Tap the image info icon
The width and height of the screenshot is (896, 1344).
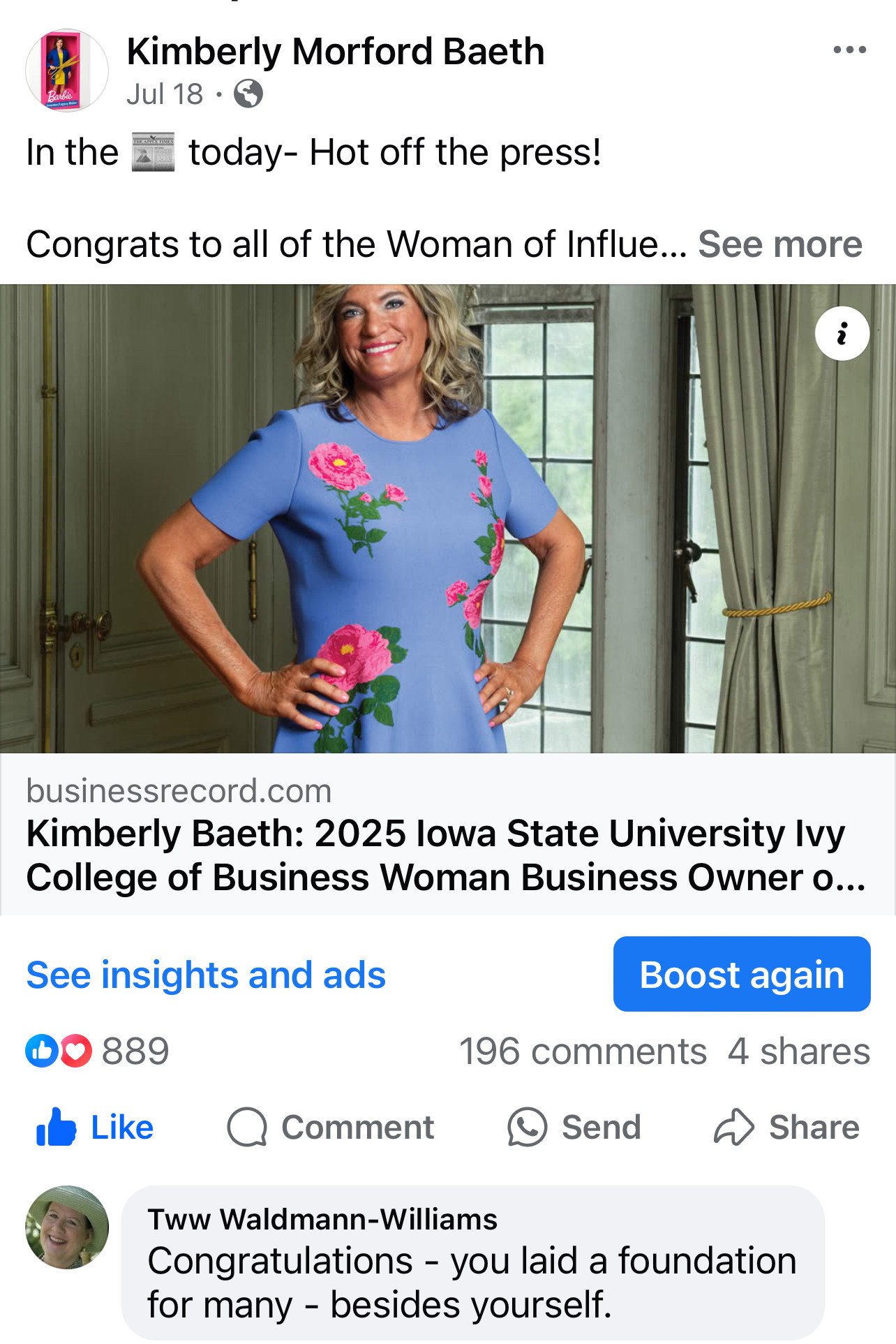tap(842, 334)
